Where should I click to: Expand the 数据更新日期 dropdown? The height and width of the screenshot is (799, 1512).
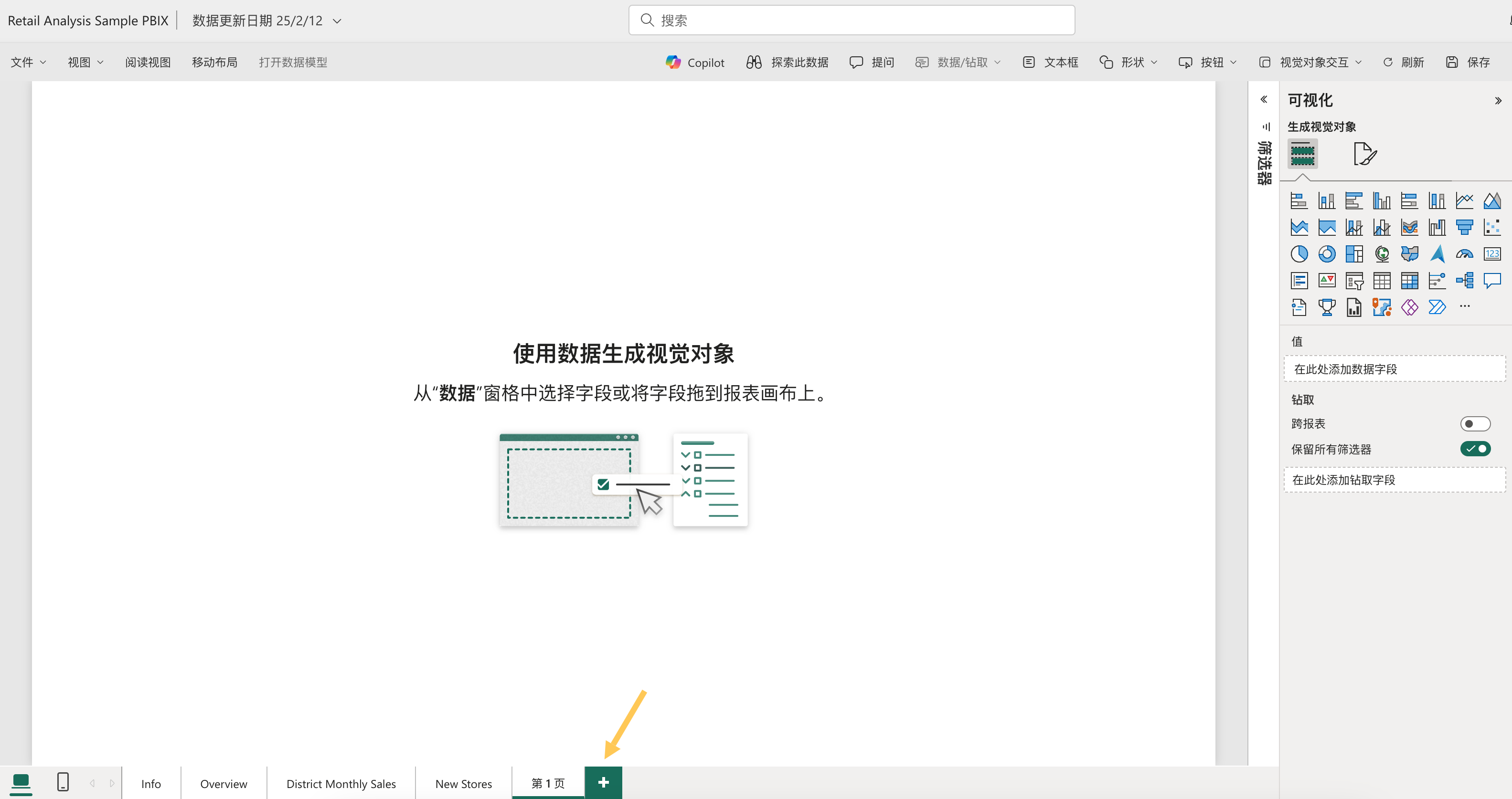click(337, 21)
